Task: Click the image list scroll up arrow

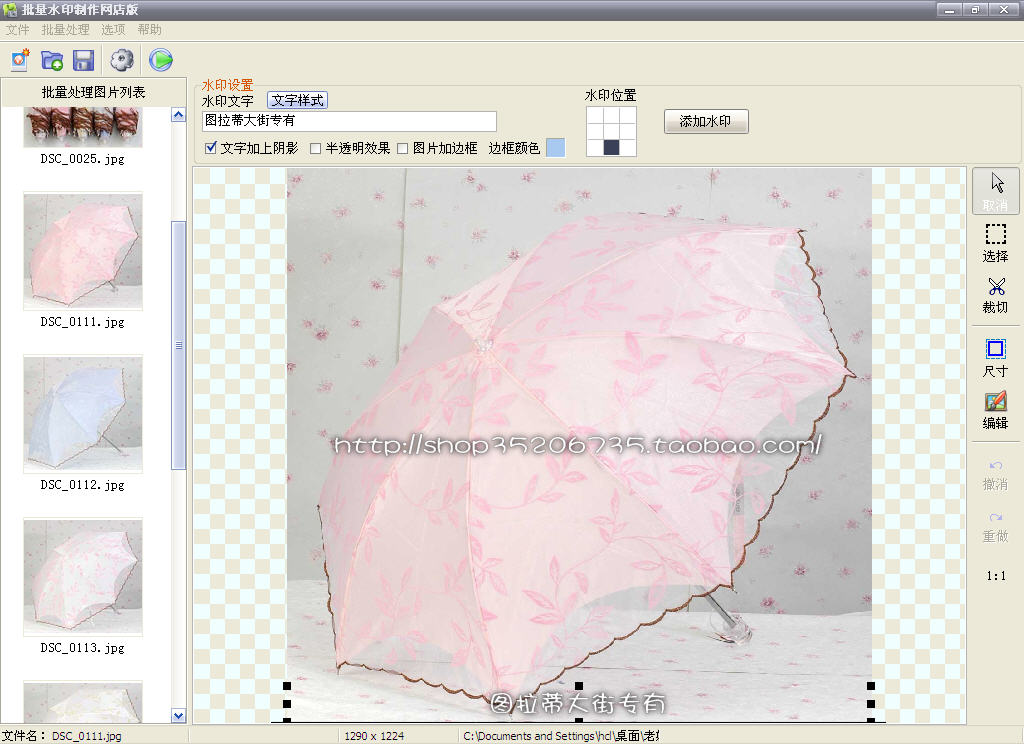Action: (178, 115)
